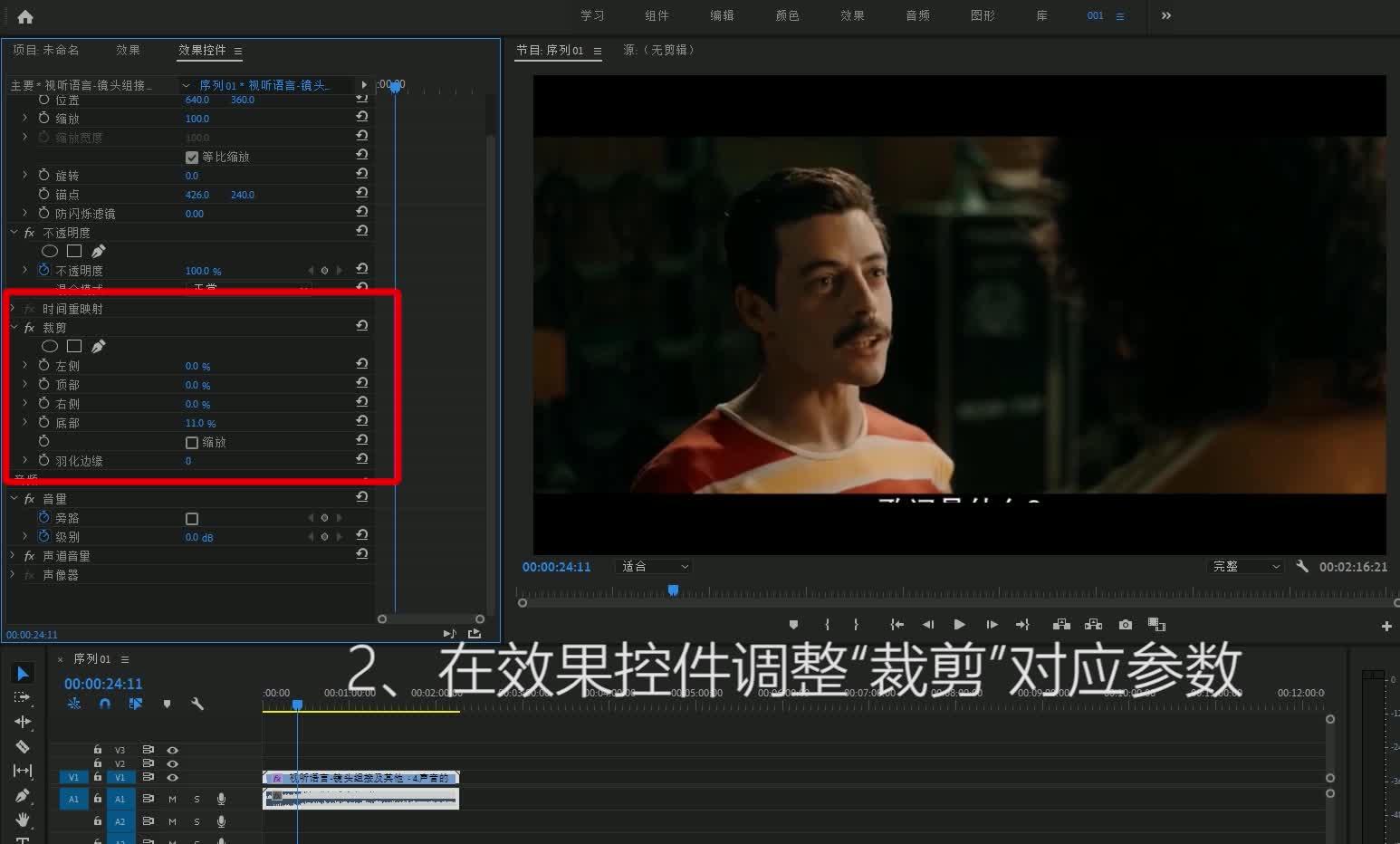Click the Lift button
The width and height of the screenshot is (1400, 844).
point(1061,624)
